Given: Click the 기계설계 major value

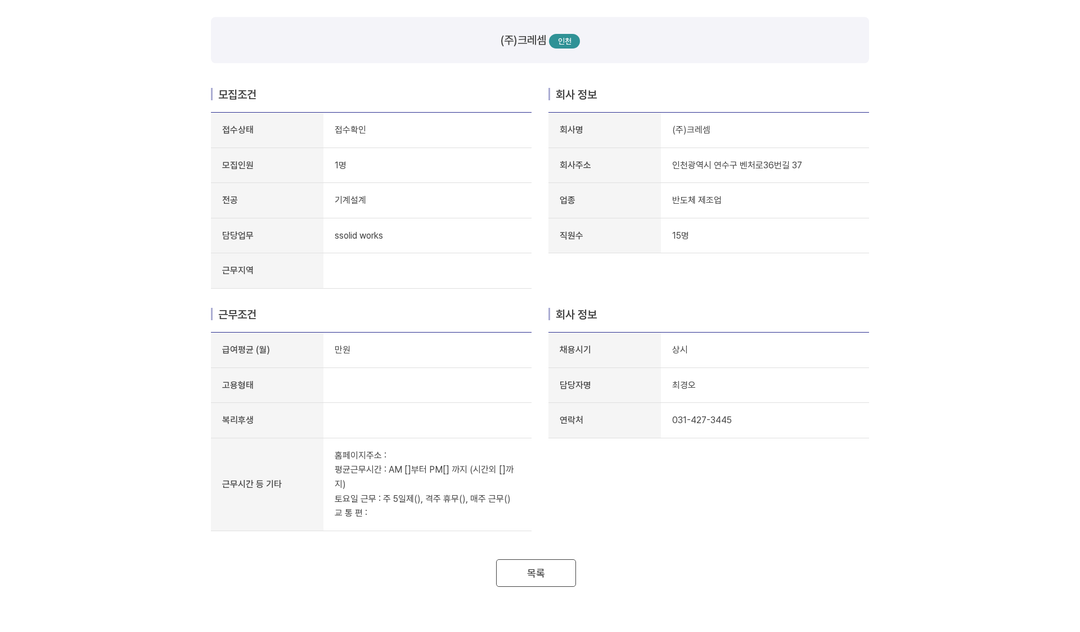Looking at the screenshot, I should [x=350, y=200].
